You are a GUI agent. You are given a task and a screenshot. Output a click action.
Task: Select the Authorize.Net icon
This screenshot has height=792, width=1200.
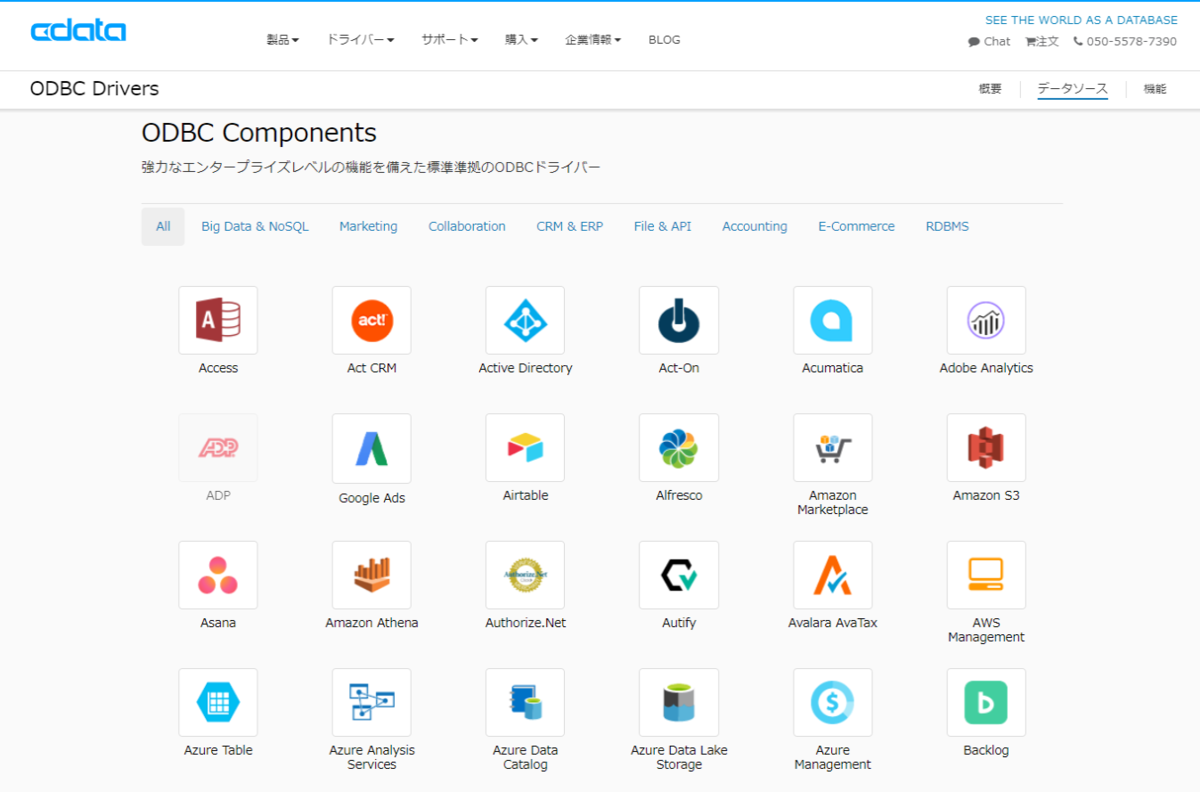click(525, 575)
